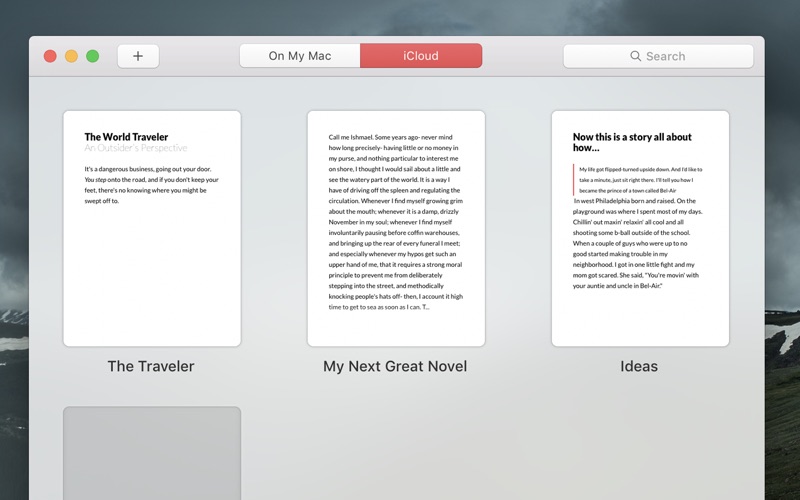Click the "The Traveler" document name label
The image size is (800, 500).
[x=151, y=366]
